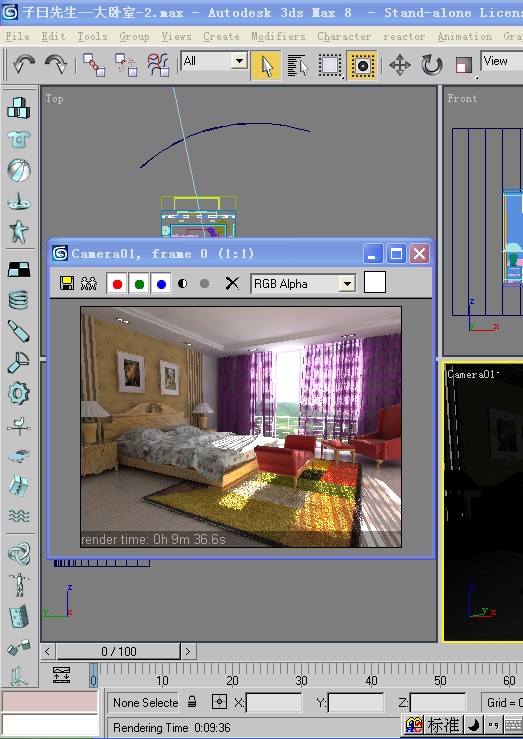The width and height of the screenshot is (523, 739).
Task: Click the Rectangular Selection Region tool
Action: coord(329,66)
